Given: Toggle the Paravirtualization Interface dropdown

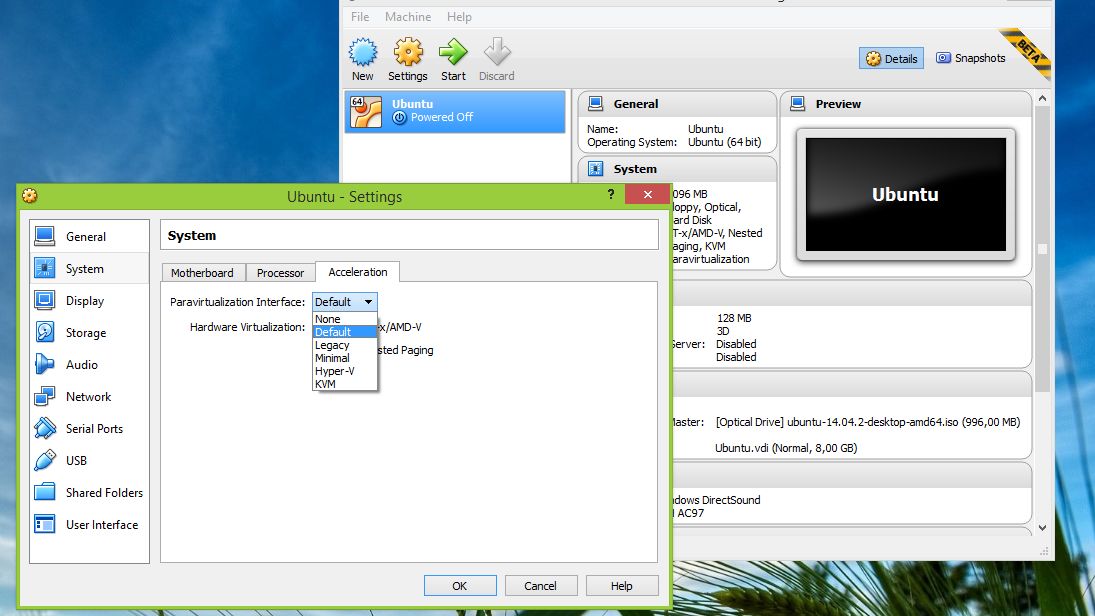Looking at the screenshot, I should [345, 302].
